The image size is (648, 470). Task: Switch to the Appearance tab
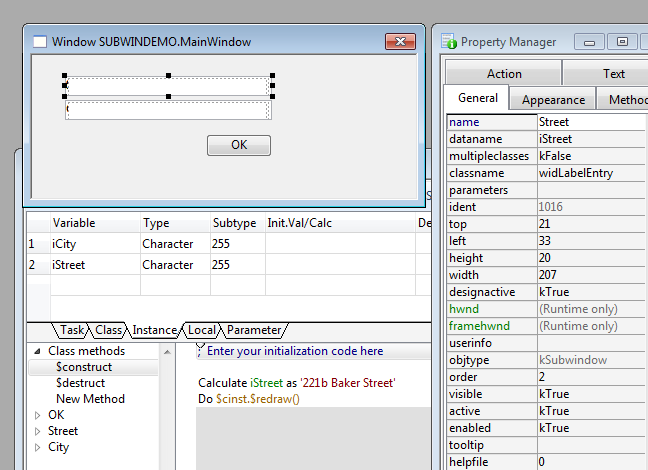pyautogui.click(x=553, y=99)
